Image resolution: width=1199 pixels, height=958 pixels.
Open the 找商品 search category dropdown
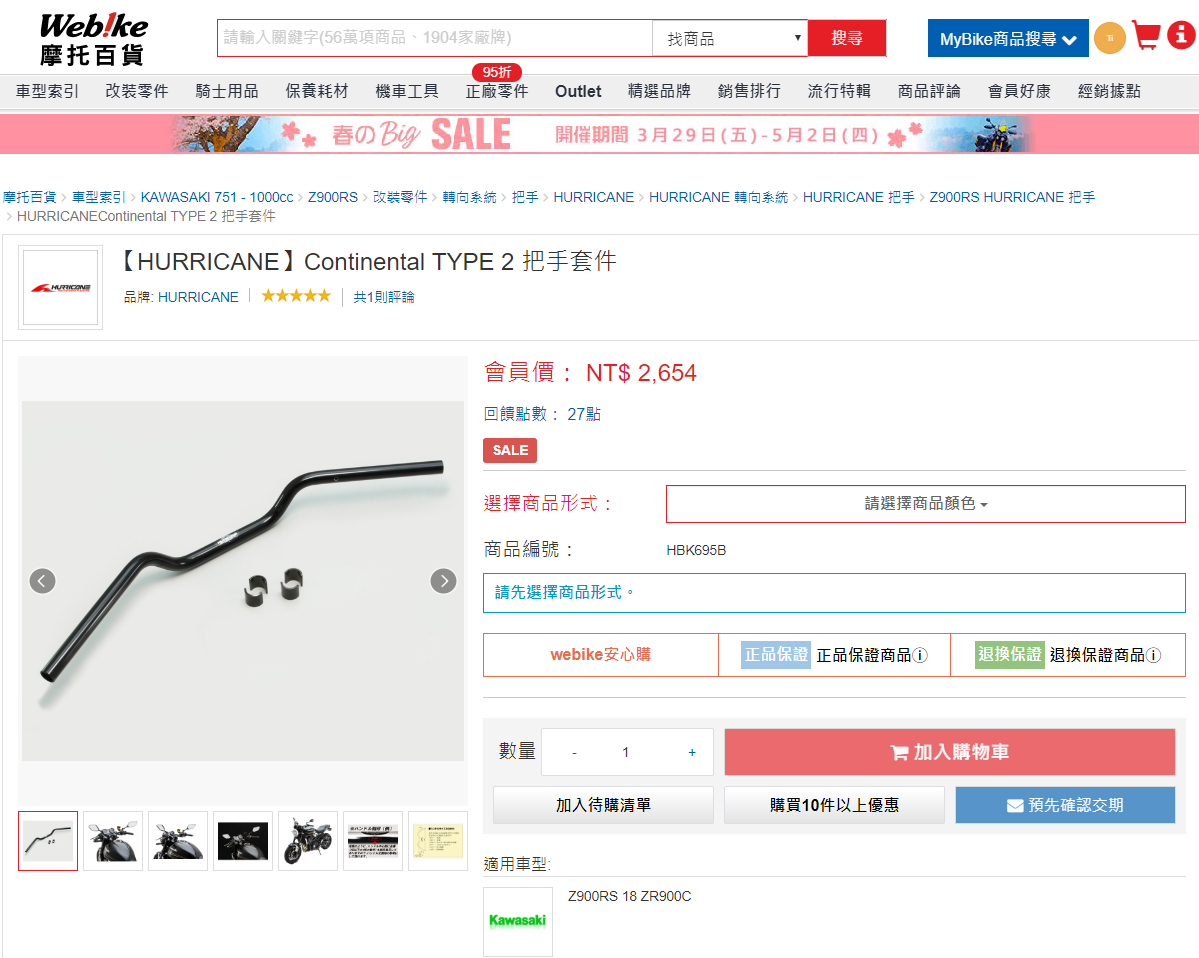pyautogui.click(x=730, y=38)
